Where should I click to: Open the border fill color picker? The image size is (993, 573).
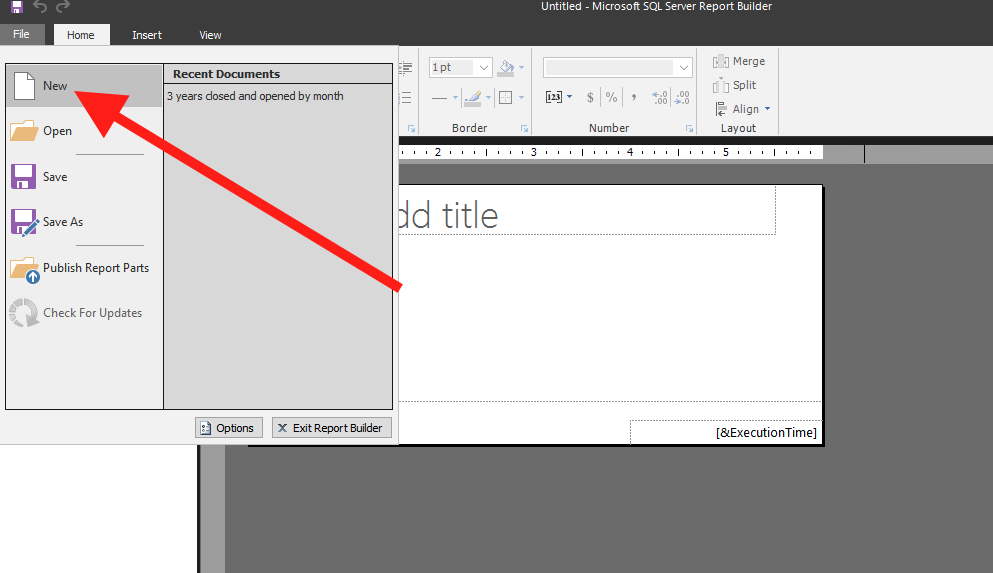click(x=509, y=67)
